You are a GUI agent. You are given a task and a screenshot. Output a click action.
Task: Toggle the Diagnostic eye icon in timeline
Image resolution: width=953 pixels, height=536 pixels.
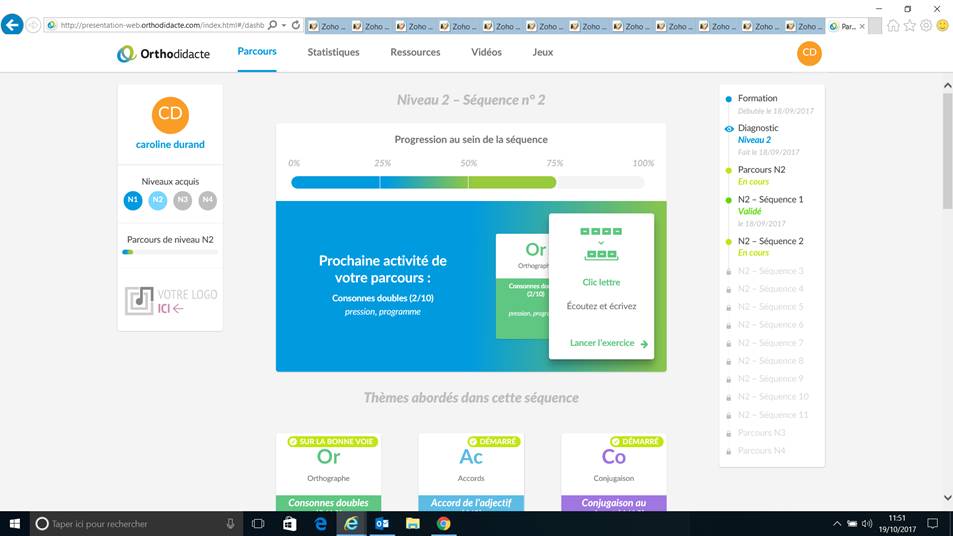click(x=729, y=129)
